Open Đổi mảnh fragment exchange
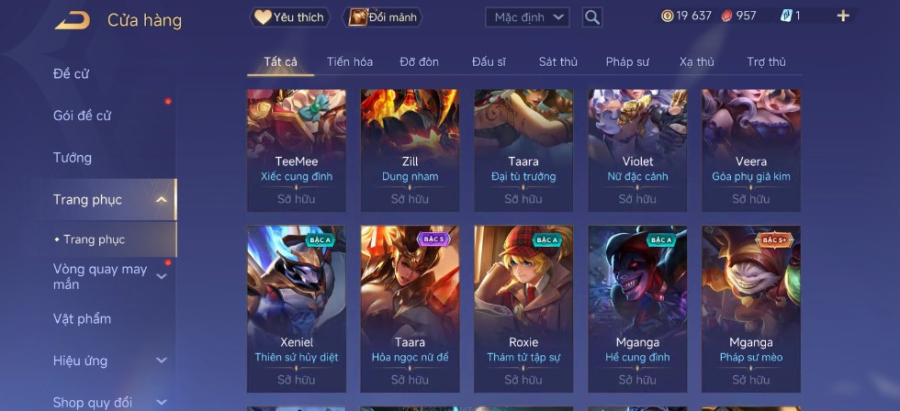The image size is (900, 411). coord(382,17)
